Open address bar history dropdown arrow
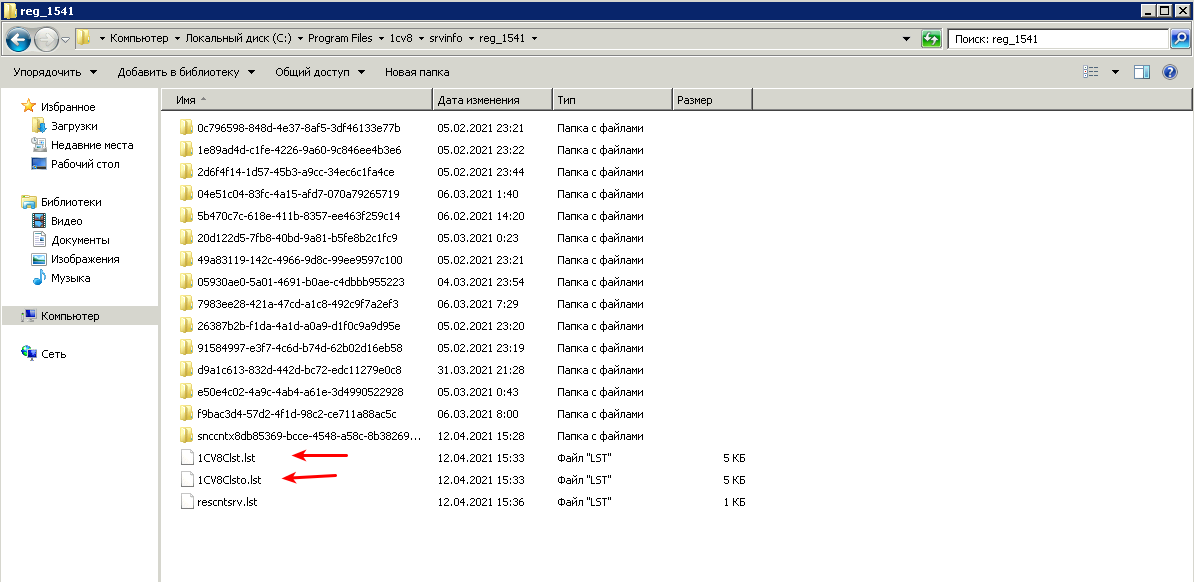Viewport: 1194px width, 582px height. point(906,39)
